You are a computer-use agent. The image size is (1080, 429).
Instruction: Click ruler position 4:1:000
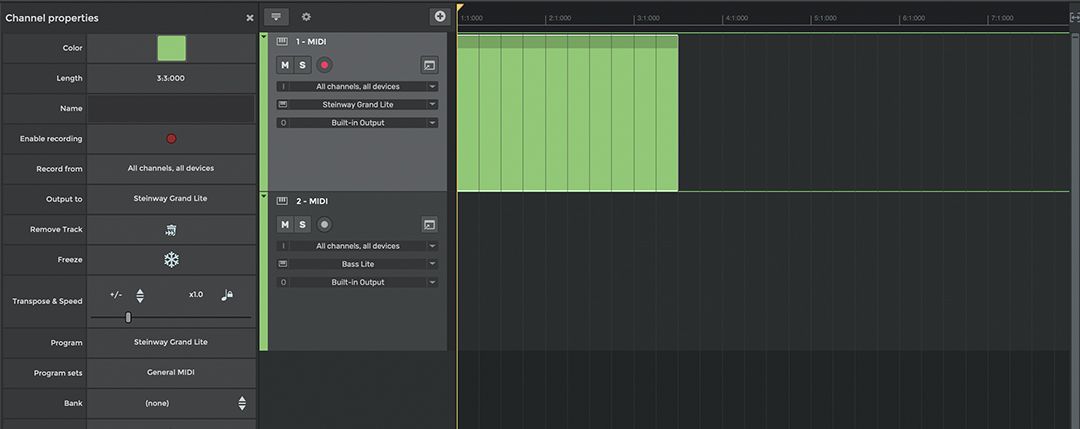736,18
